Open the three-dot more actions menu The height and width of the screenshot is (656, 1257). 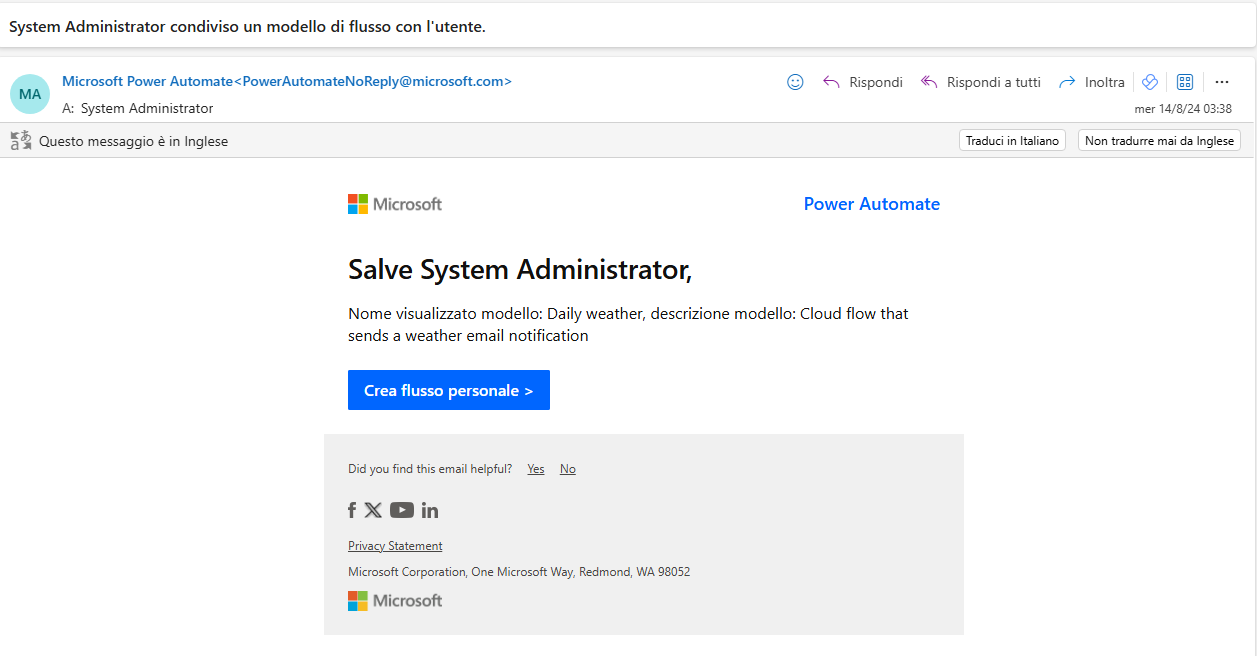point(1222,82)
